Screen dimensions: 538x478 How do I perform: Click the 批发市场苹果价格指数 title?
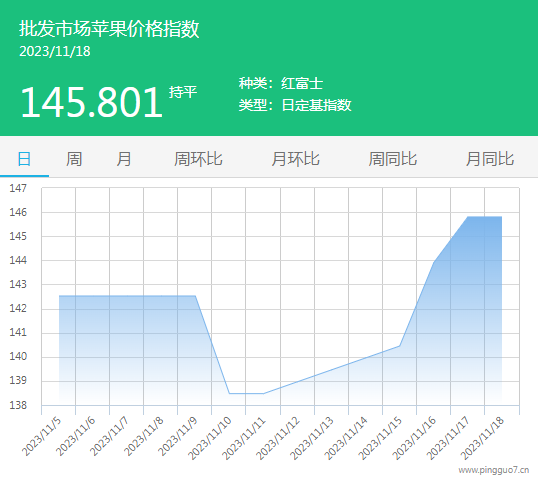[109, 28]
